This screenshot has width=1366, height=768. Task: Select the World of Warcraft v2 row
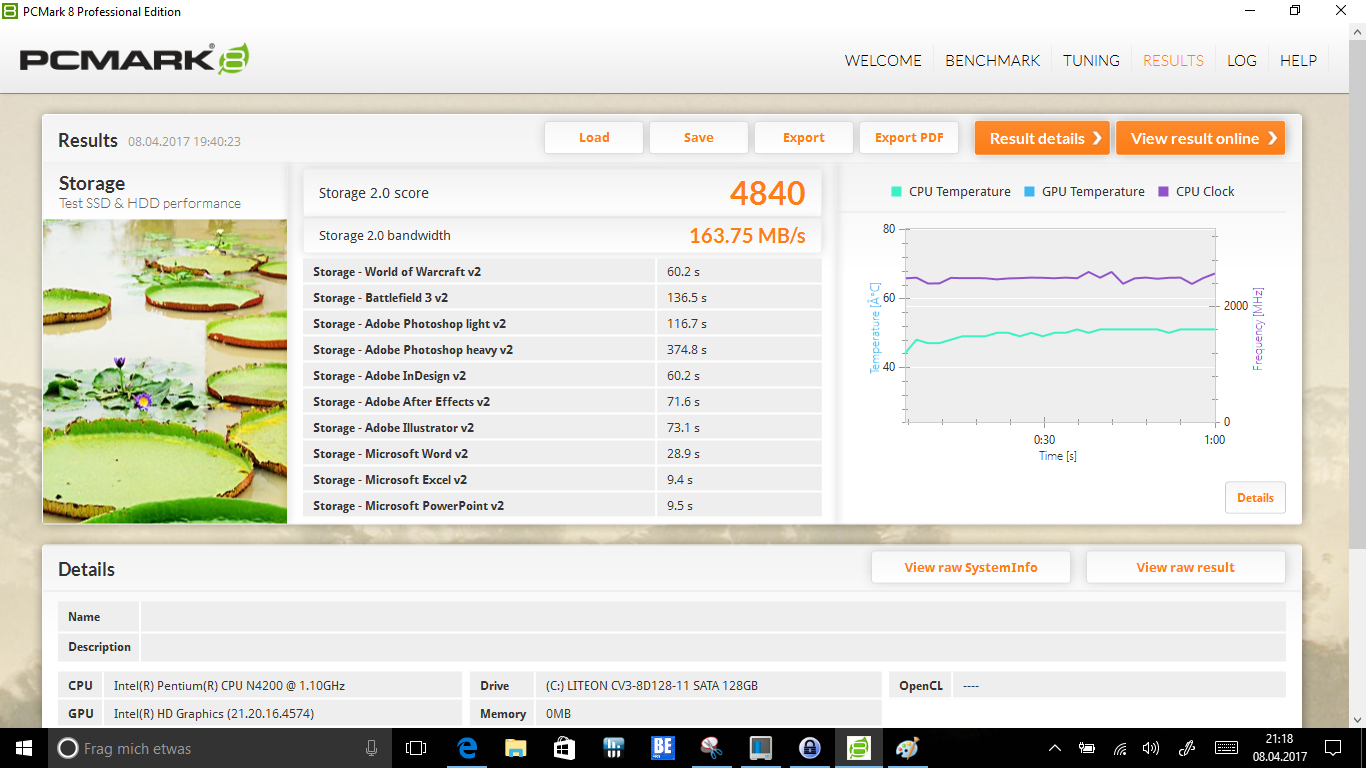coord(562,271)
